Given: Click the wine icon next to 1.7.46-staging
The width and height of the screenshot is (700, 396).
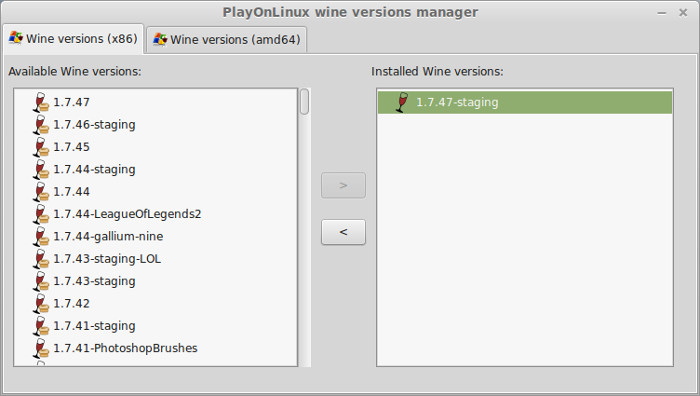Looking at the screenshot, I should click(x=41, y=125).
